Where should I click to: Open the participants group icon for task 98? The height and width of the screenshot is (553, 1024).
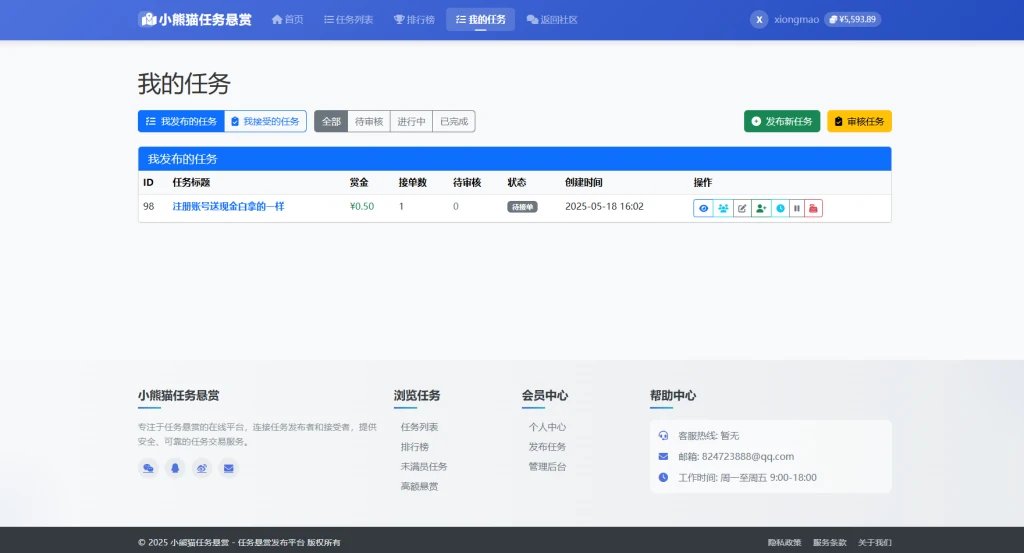click(723, 208)
